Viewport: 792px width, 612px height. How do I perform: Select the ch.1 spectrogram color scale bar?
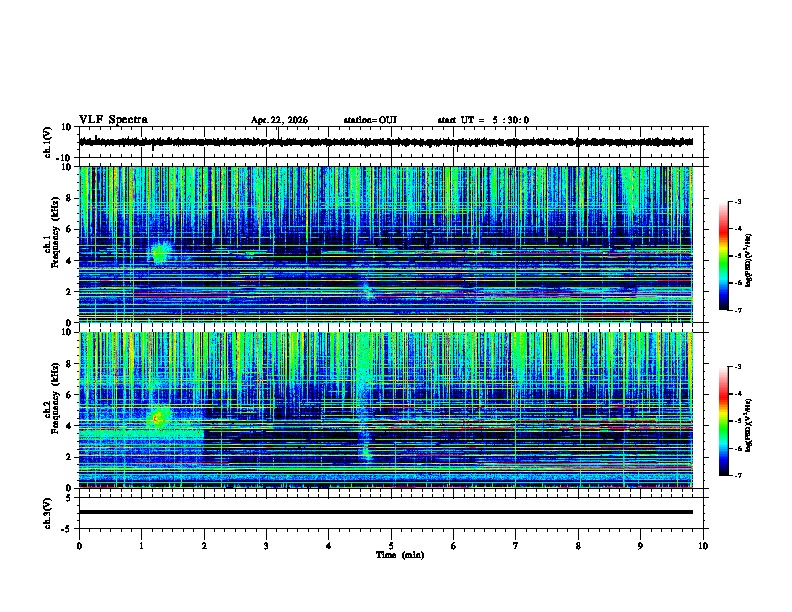723,256
